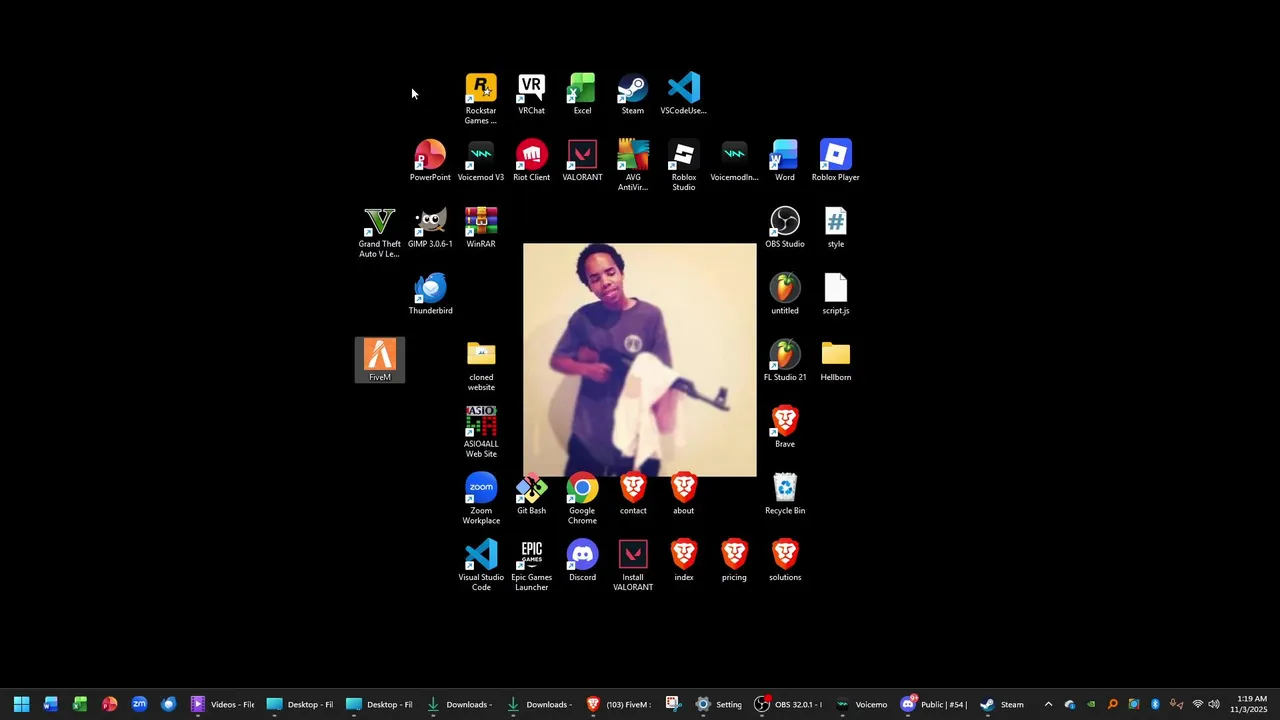Click the Recycle Bin
1280x720 pixels.
[785, 494]
